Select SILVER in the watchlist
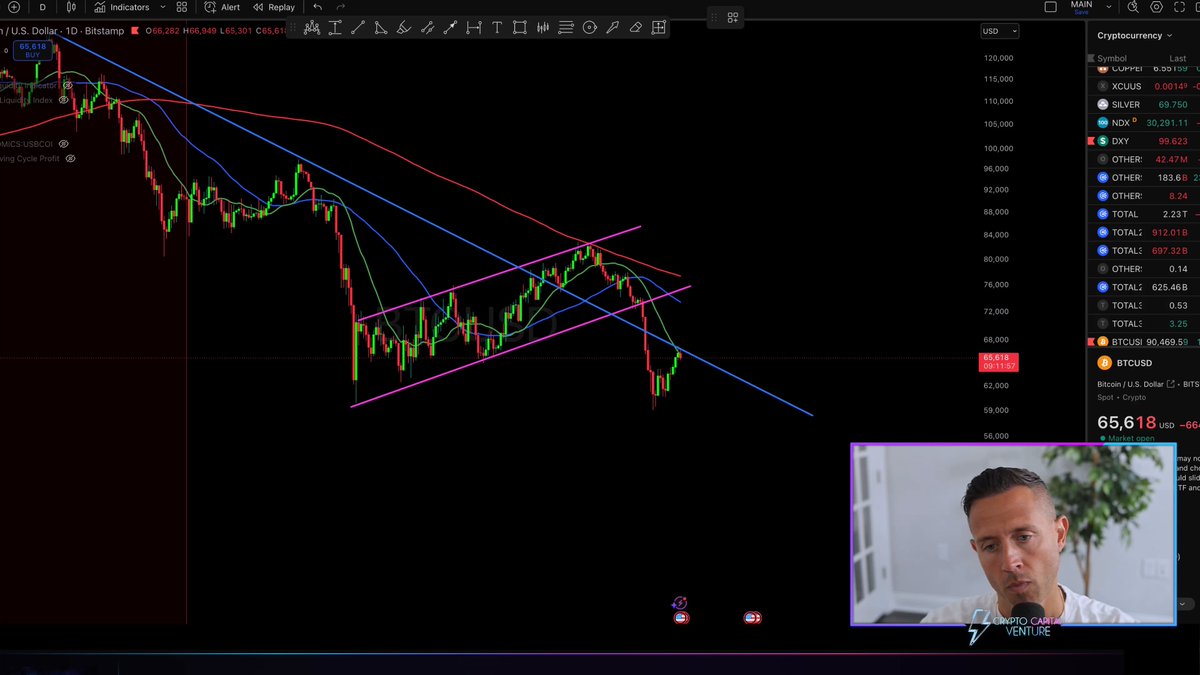 coord(1143,104)
